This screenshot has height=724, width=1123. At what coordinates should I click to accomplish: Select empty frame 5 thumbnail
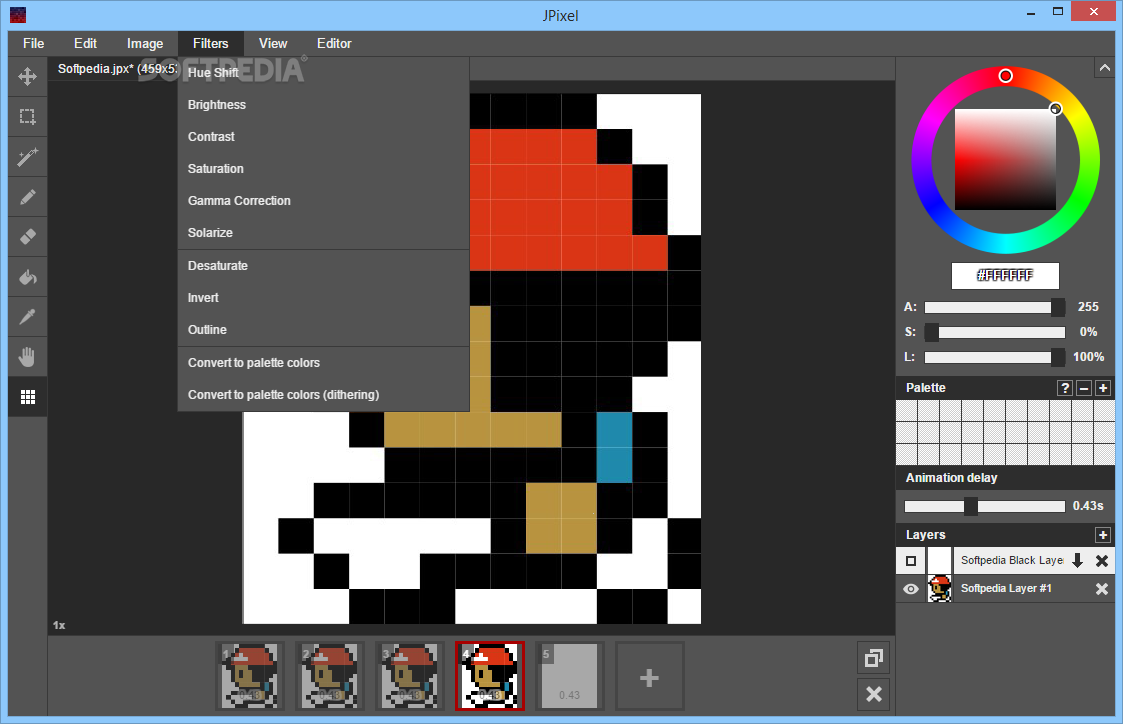[570, 676]
